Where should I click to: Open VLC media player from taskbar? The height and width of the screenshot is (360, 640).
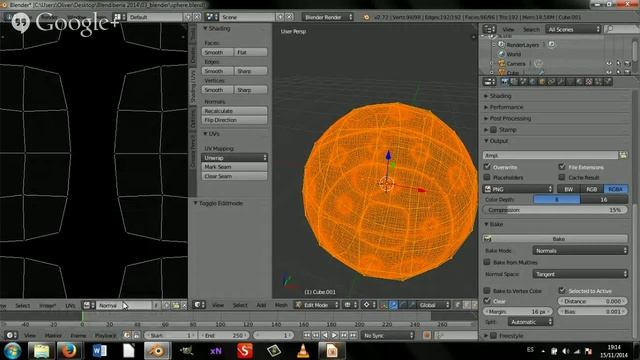(303, 351)
